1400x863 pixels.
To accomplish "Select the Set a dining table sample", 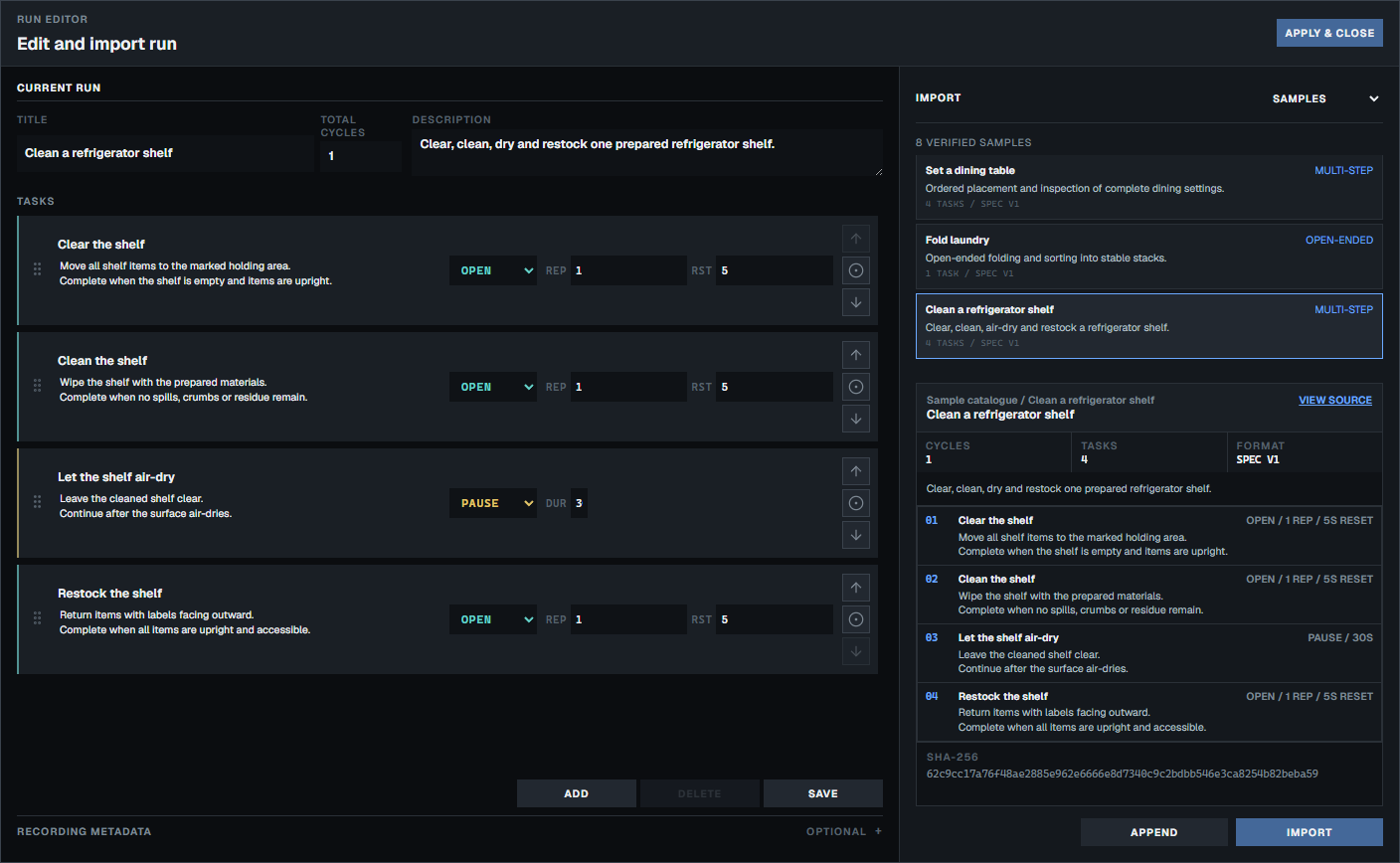I will click(1149, 187).
